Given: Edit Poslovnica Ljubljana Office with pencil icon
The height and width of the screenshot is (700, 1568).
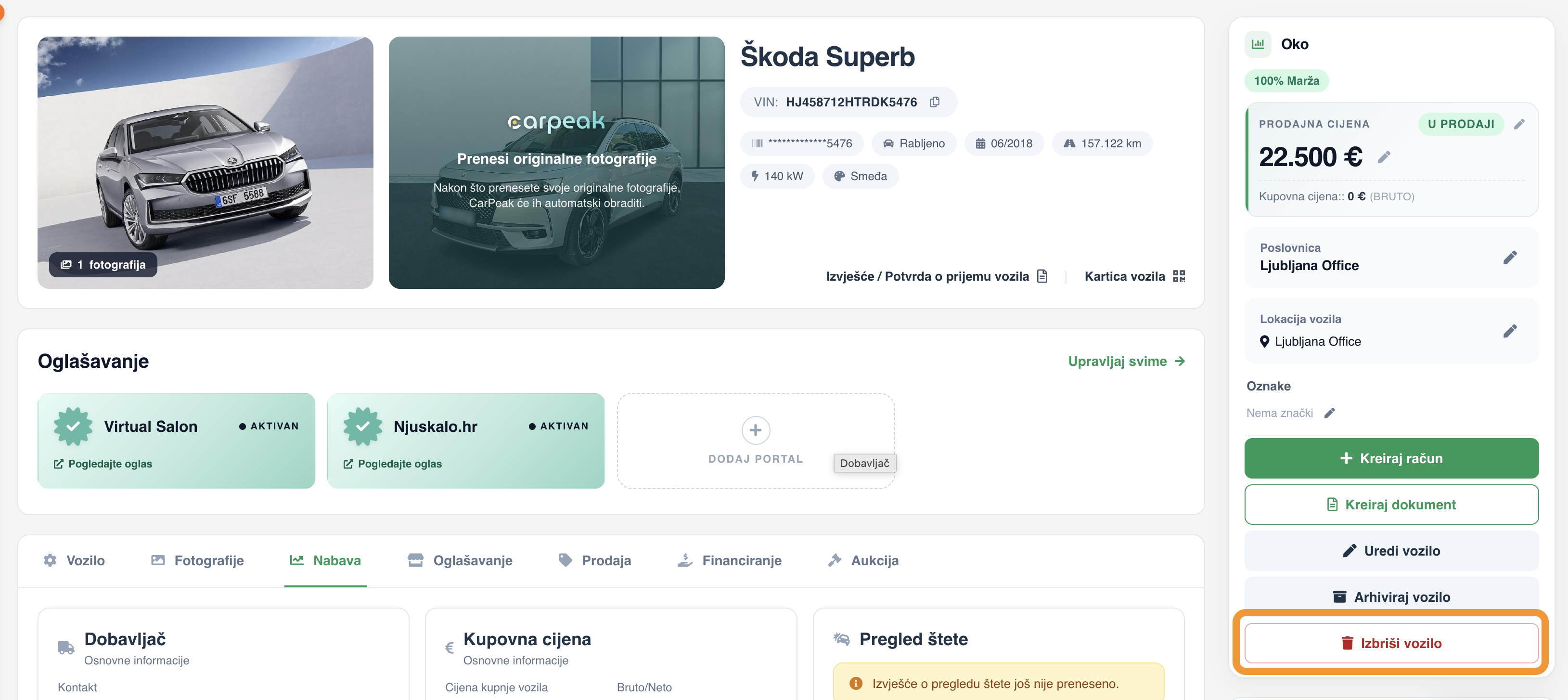Looking at the screenshot, I should 1510,258.
